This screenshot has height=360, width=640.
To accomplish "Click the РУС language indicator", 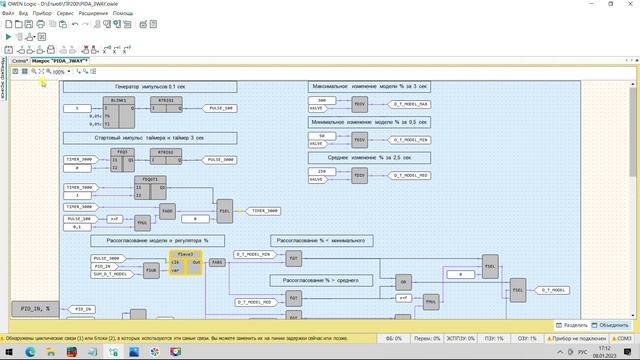I will click(x=582, y=352).
